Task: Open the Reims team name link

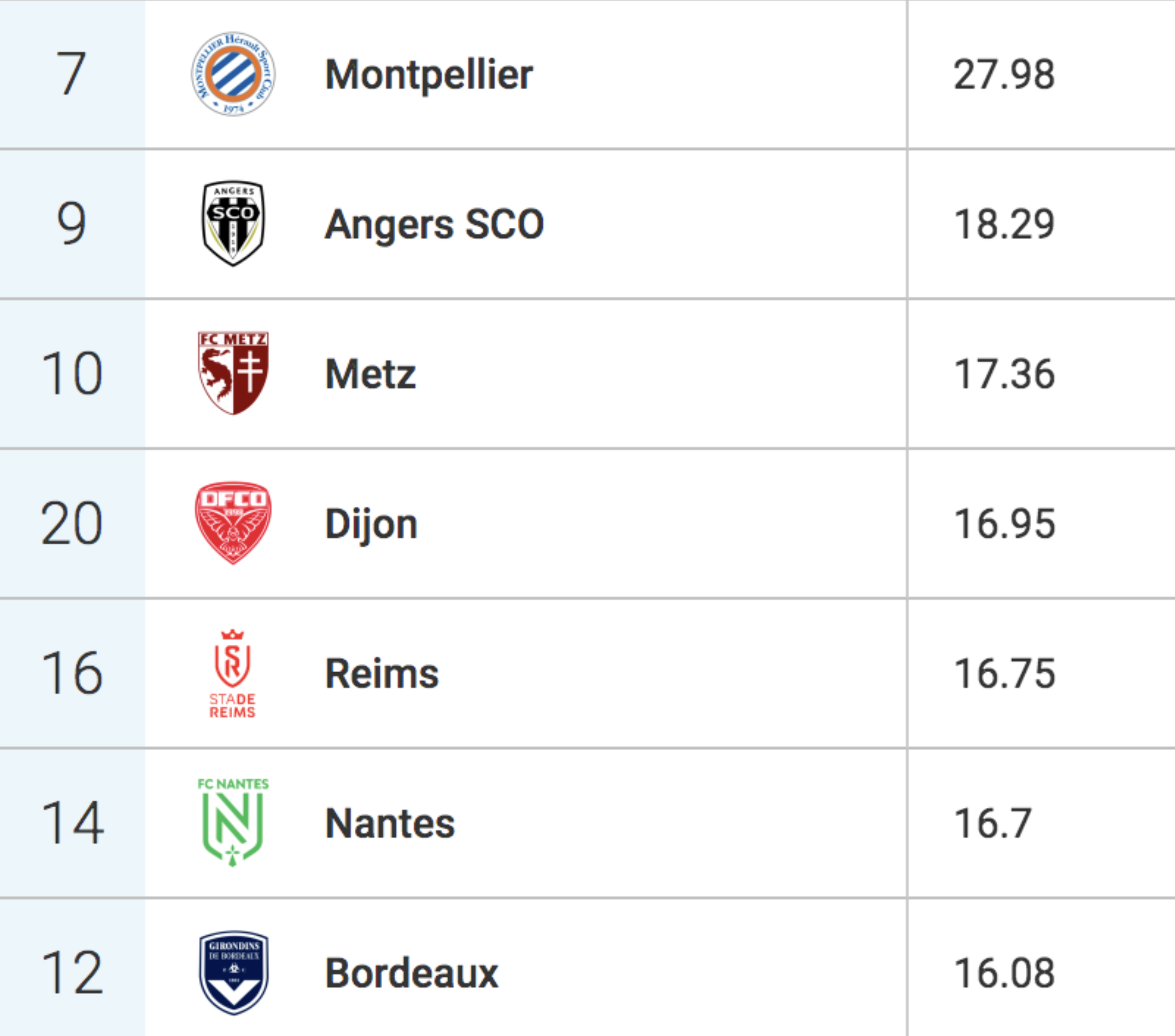Action: pos(382,674)
